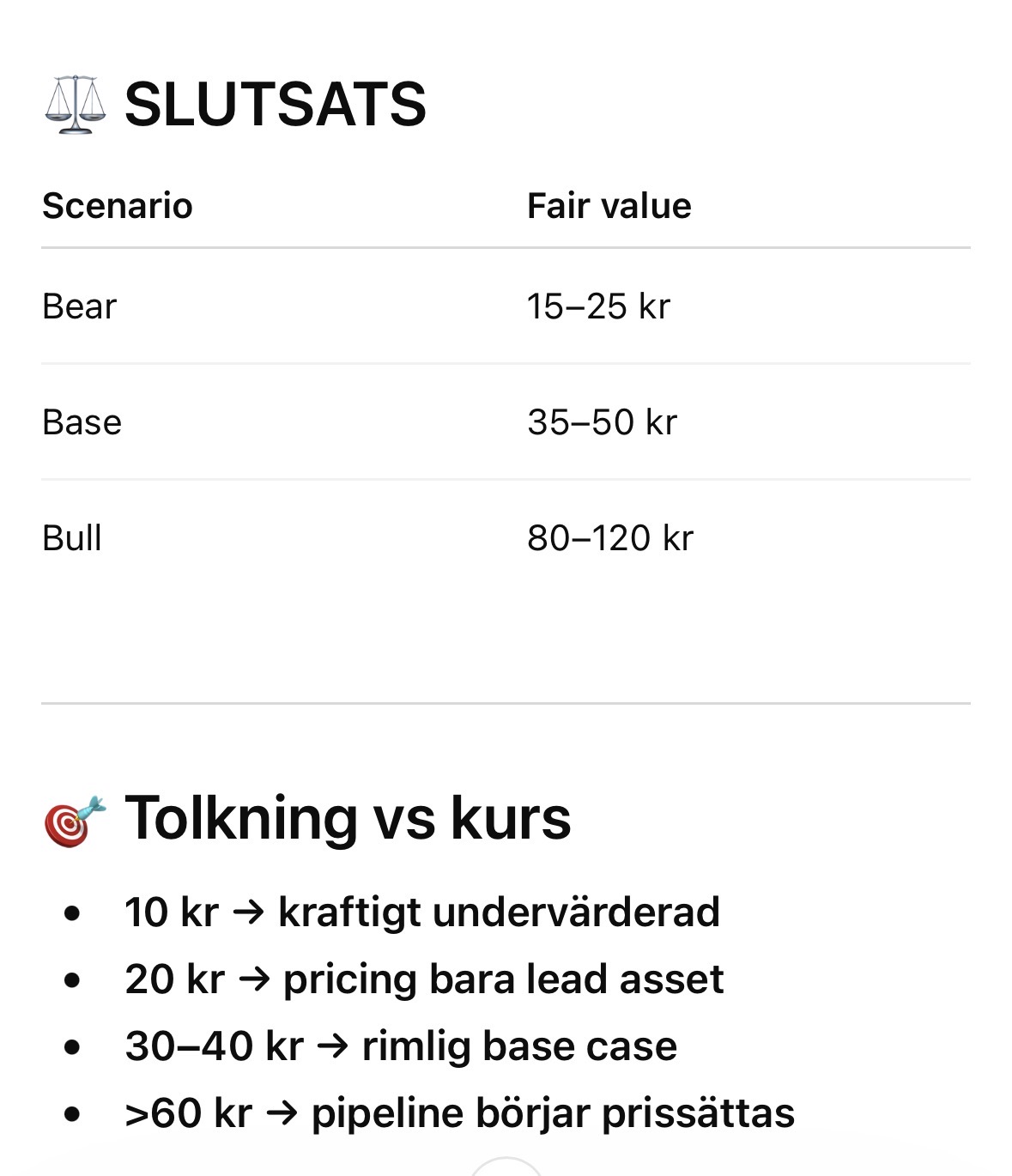Select the Bull scenario cell
The width and height of the screenshot is (1012, 1176).
point(72,538)
